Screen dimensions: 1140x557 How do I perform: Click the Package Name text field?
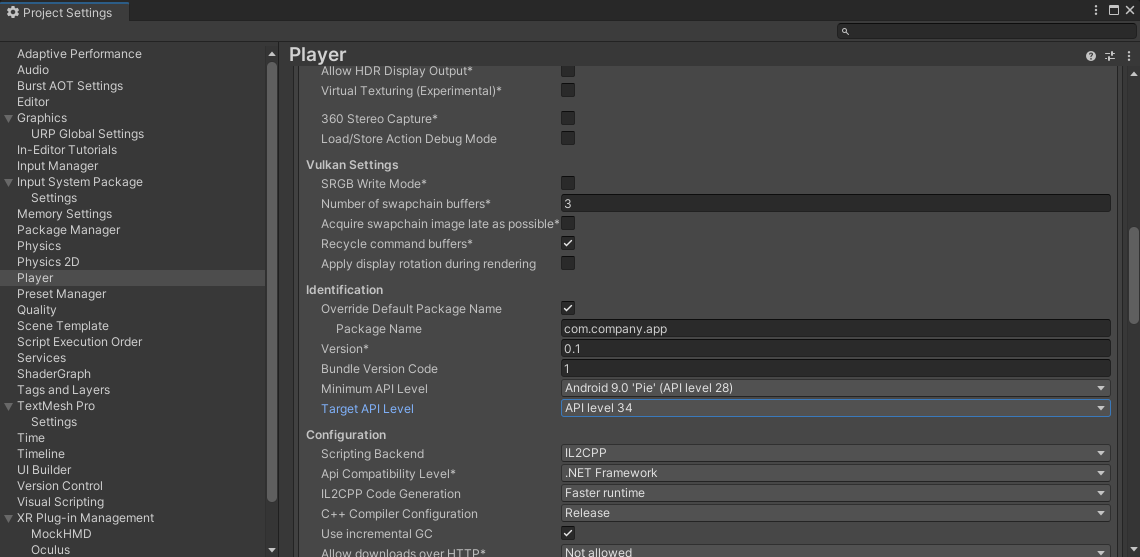click(x=835, y=328)
